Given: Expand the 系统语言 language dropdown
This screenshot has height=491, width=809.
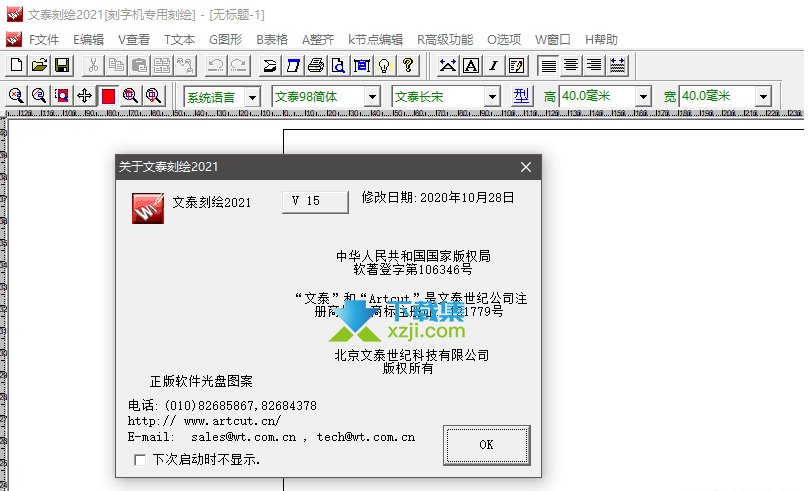Looking at the screenshot, I should pyautogui.click(x=252, y=96).
